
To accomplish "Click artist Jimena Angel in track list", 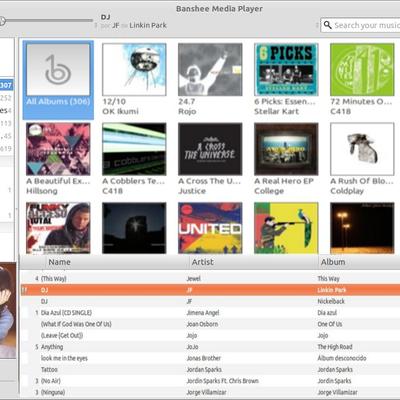I will coord(203,313).
